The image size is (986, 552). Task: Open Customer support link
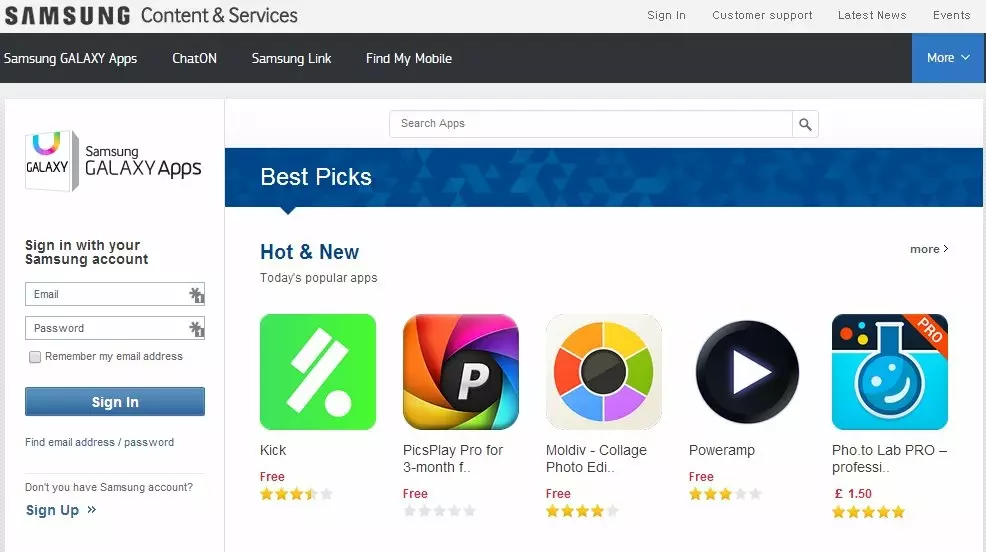tap(762, 15)
